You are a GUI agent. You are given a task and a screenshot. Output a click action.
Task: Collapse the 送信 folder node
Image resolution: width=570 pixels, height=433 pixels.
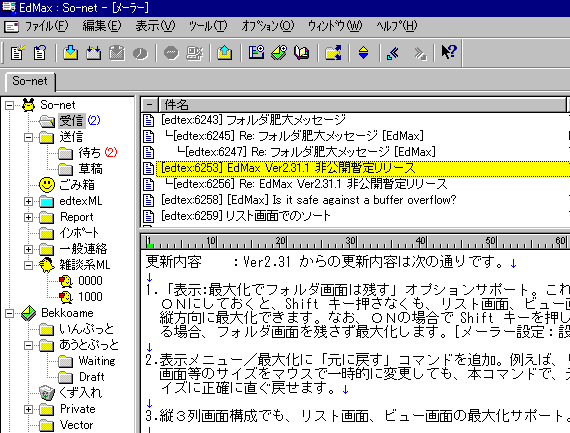click(28, 137)
